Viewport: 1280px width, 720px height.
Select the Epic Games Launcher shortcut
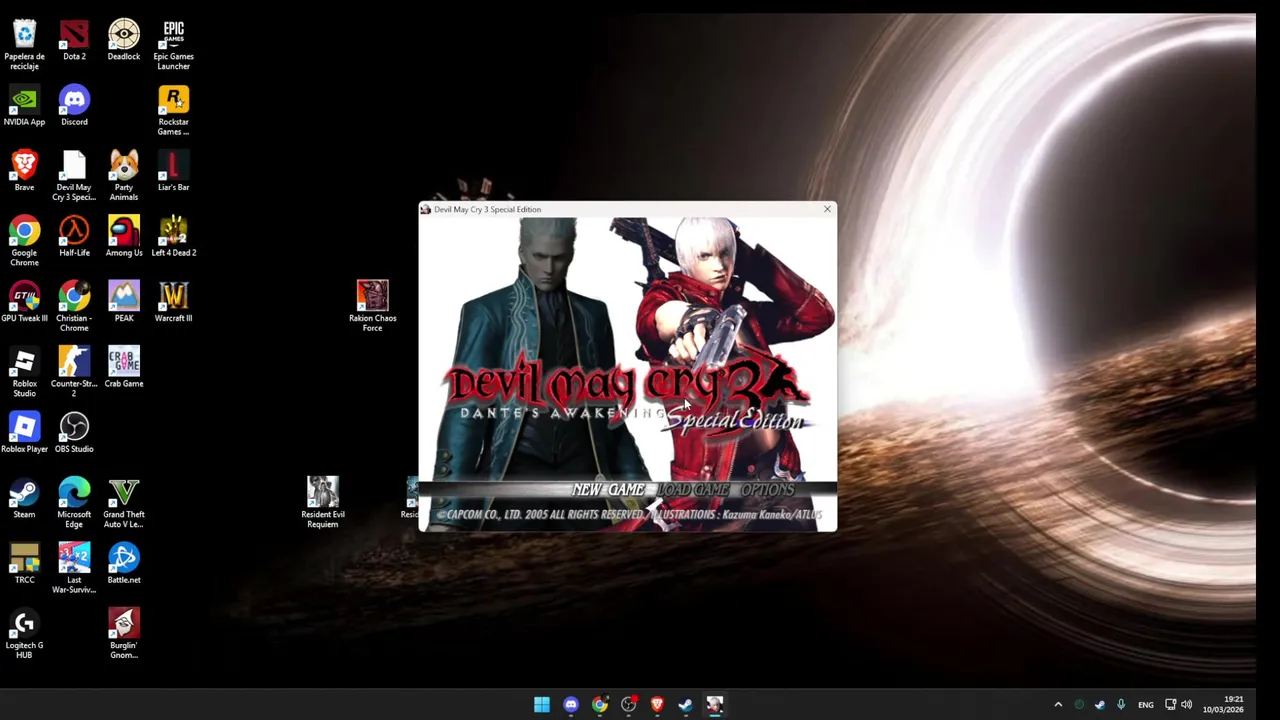173,45
